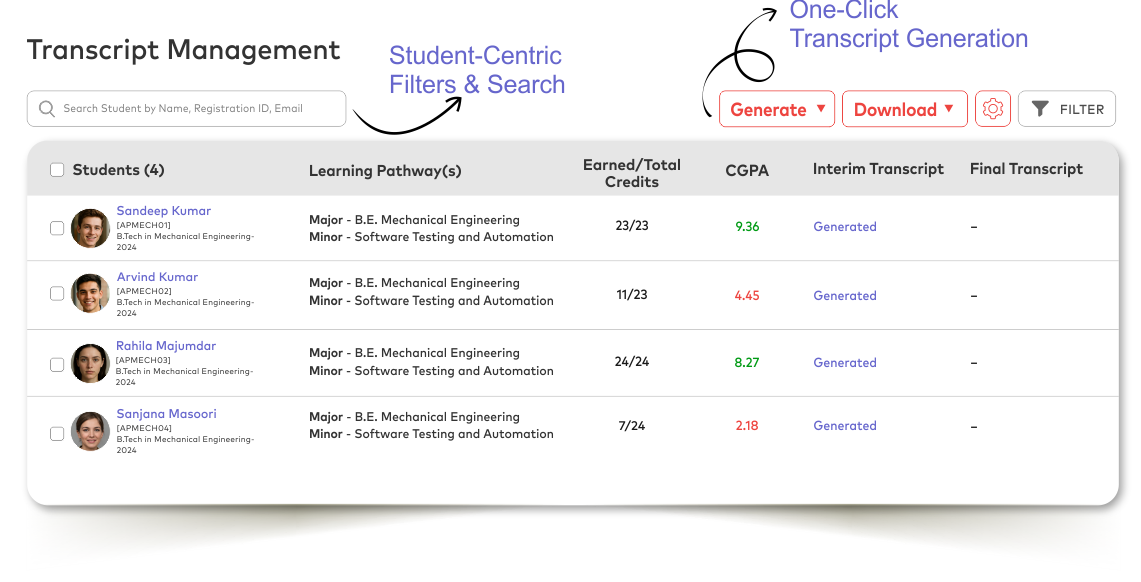The image size is (1141, 582).
Task: Tick the checkbox beside Arvind Kumar
Action: (x=57, y=294)
